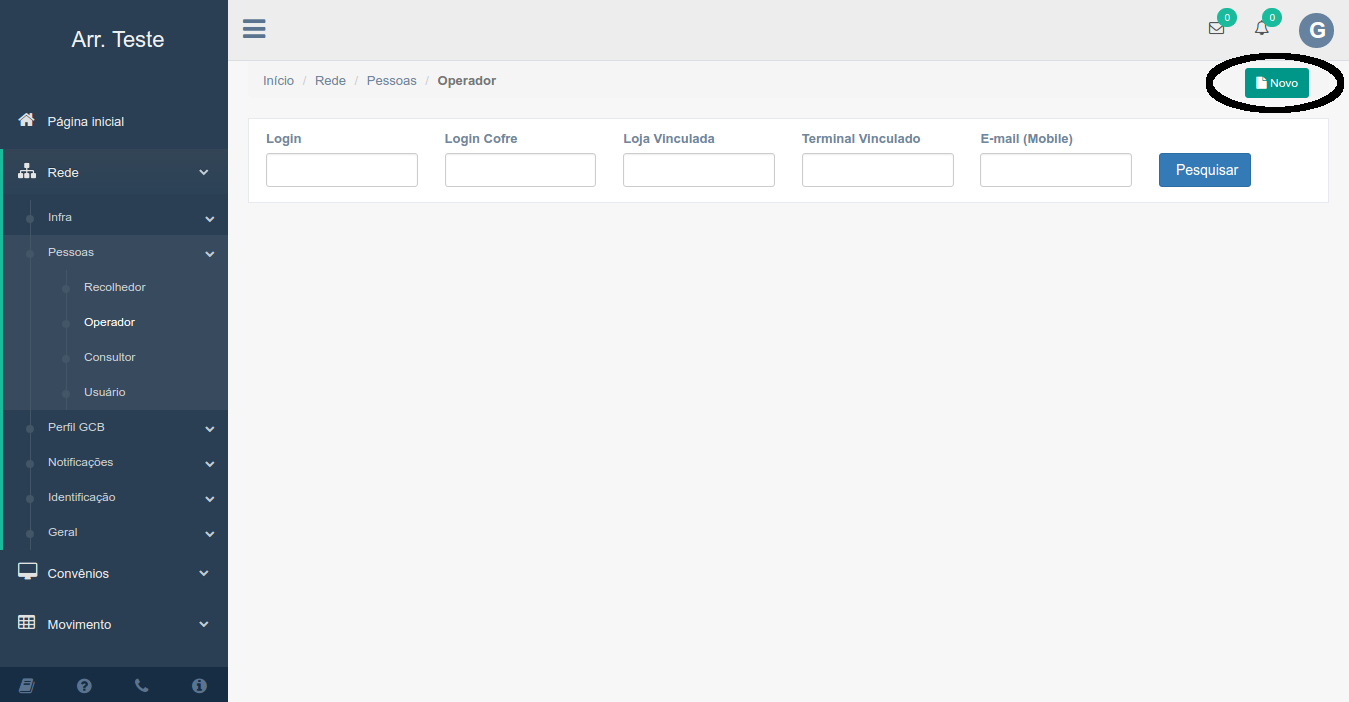Click the question mark help icon
This screenshot has width=1349, height=702.
tap(84, 685)
